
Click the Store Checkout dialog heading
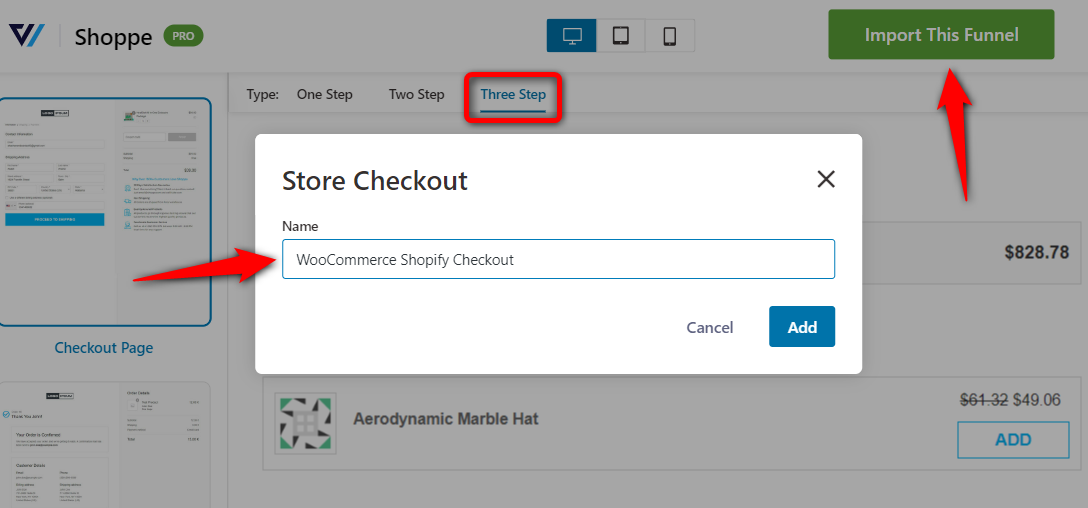tap(375, 181)
